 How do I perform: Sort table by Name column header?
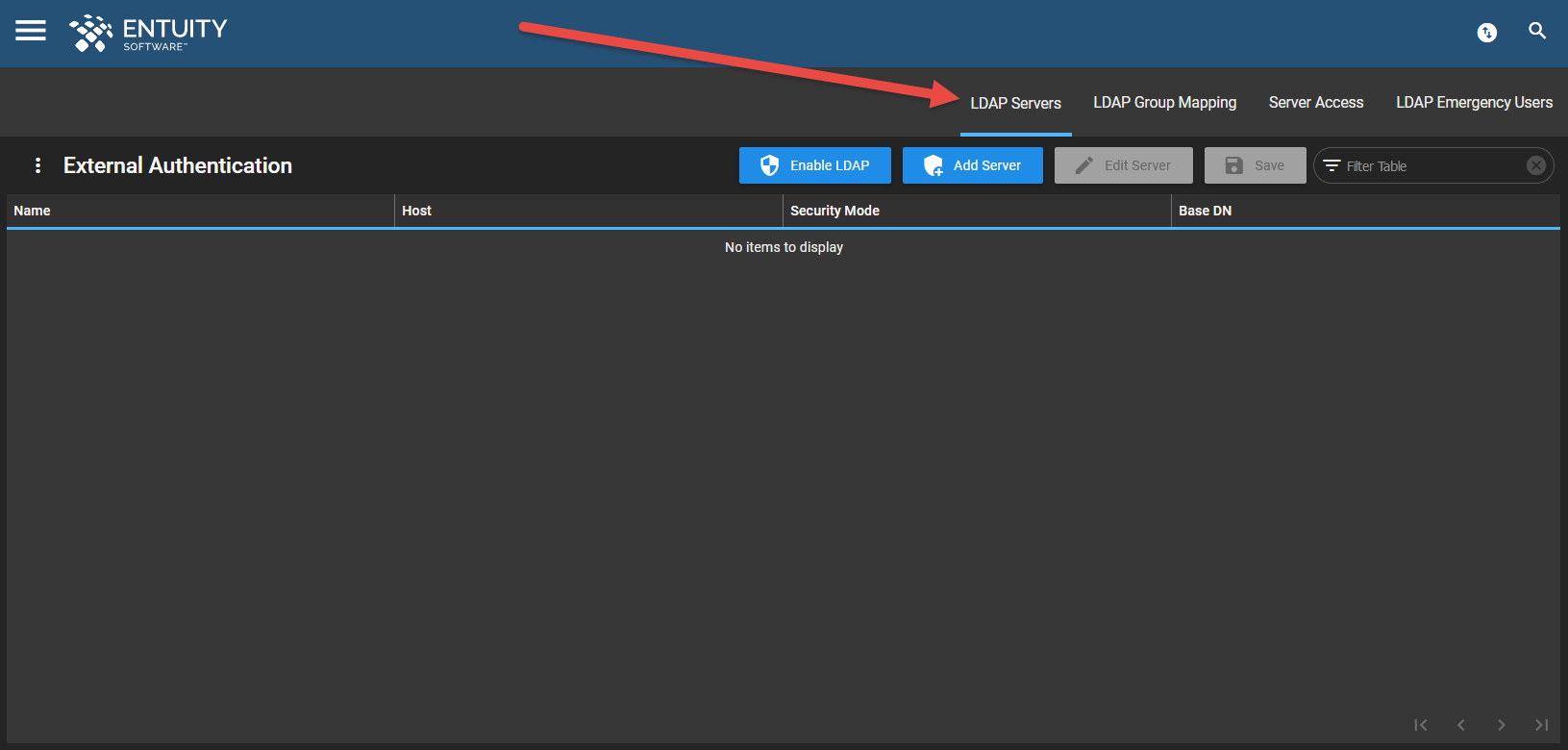pyautogui.click(x=33, y=211)
